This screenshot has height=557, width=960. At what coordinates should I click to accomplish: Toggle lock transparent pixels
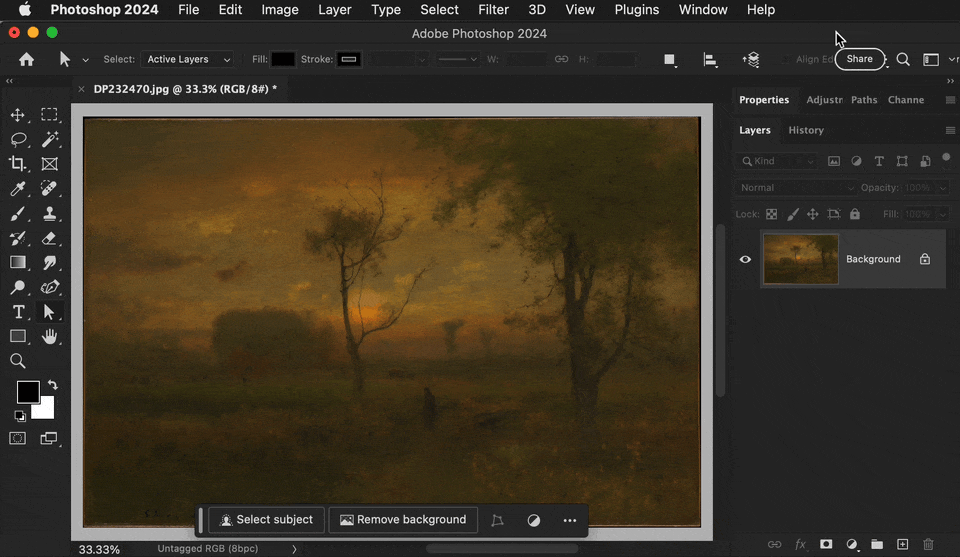point(771,214)
